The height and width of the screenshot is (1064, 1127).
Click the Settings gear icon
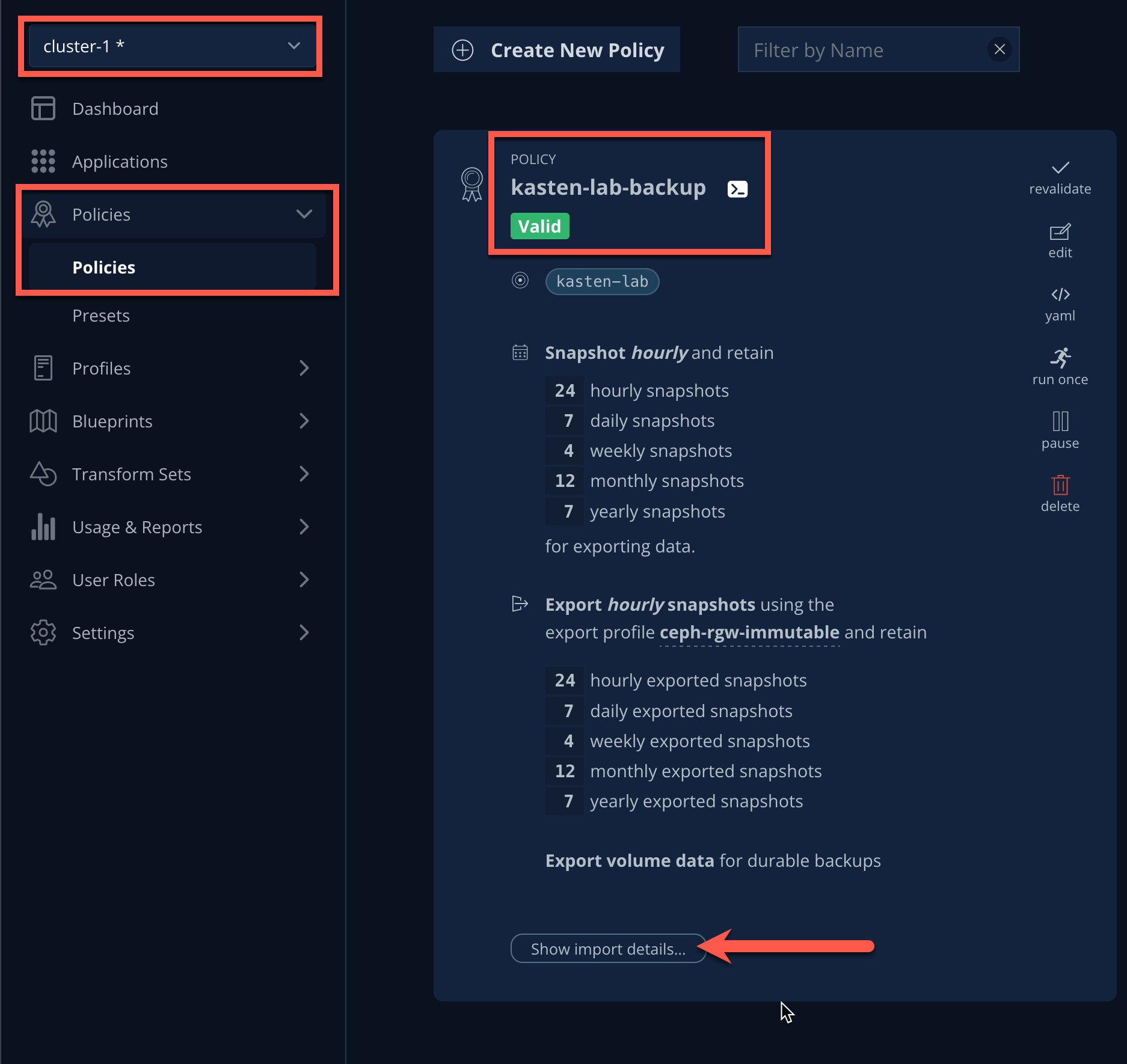[43, 632]
